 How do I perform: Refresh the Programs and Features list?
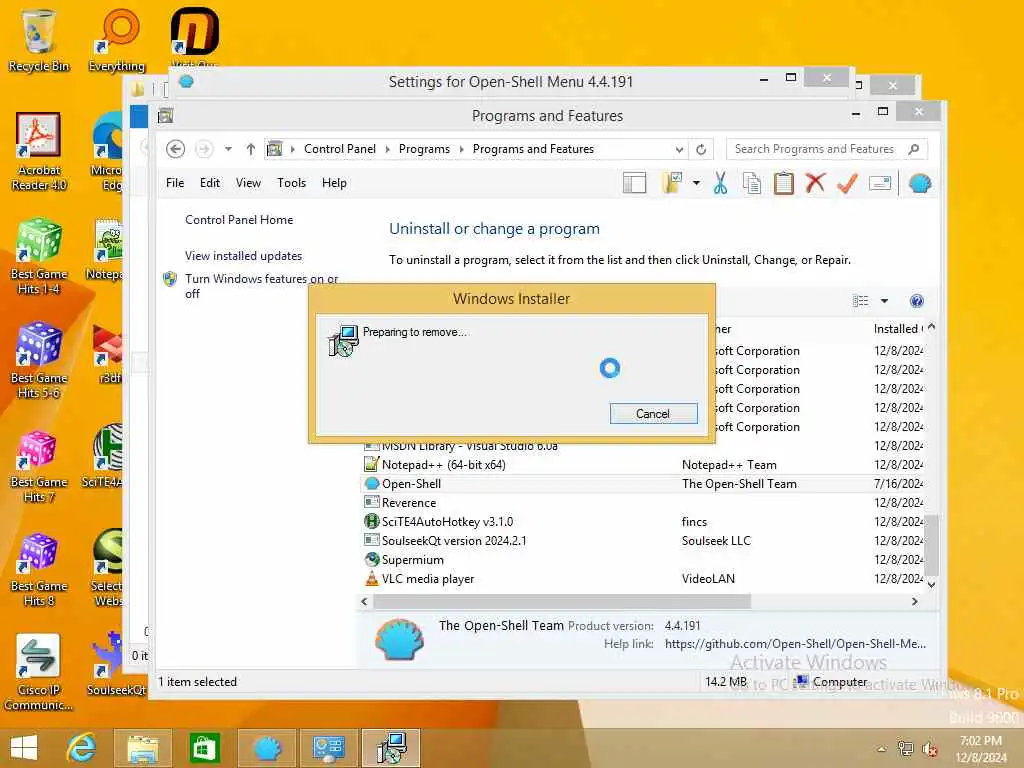click(701, 149)
